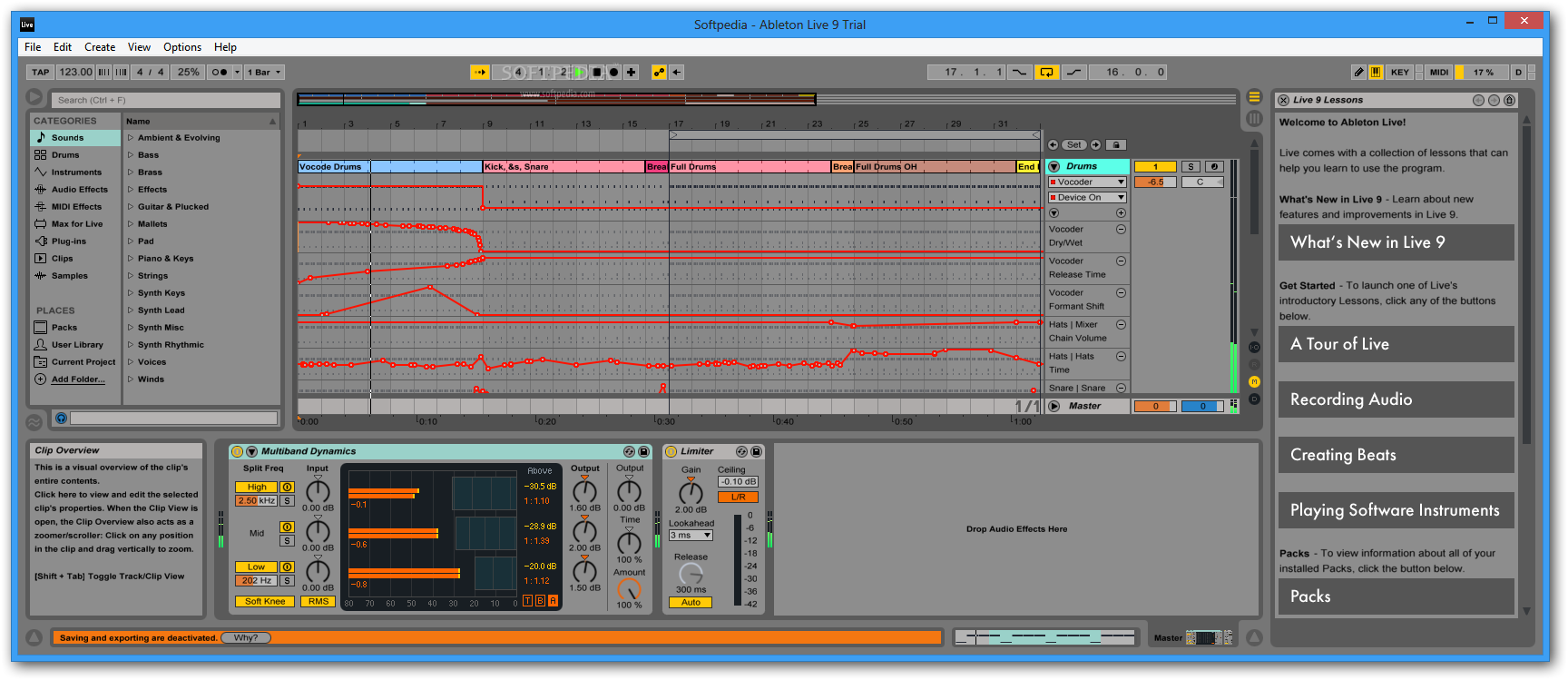
Task: Click the Limiter Auto release button
Action: pos(691,603)
